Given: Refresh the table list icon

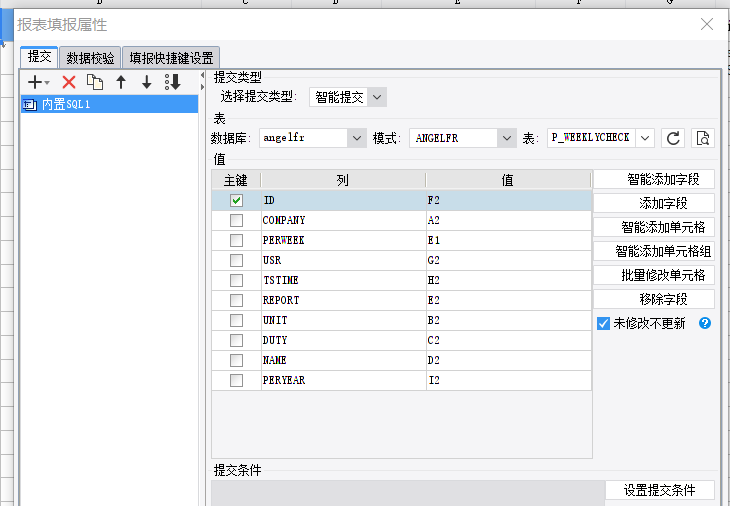Looking at the screenshot, I should [x=673, y=138].
